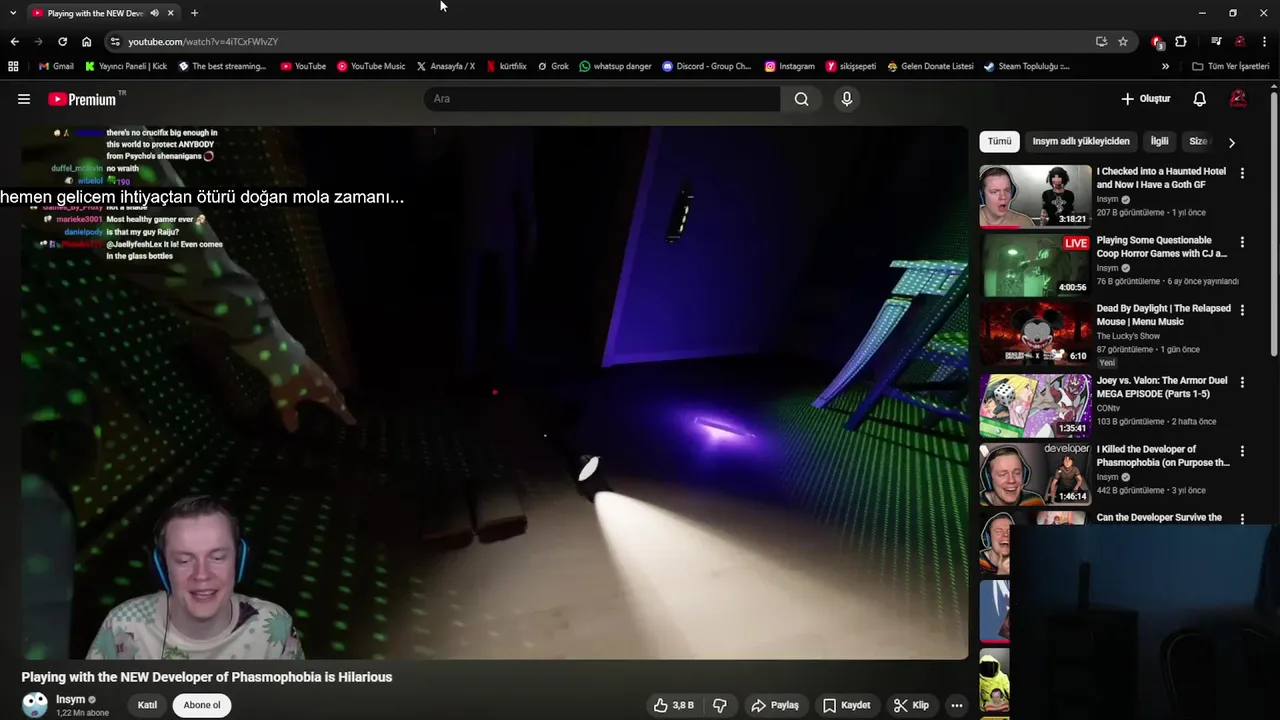The height and width of the screenshot is (720, 1280).
Task: Open the apps grid in bookmarks bar
Action: pyautogui.click(x=13, y=66)
